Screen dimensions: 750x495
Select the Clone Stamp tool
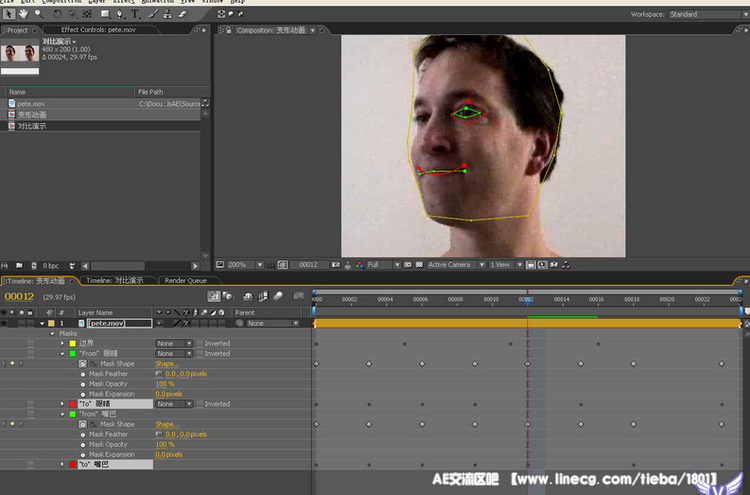(167, 14)
